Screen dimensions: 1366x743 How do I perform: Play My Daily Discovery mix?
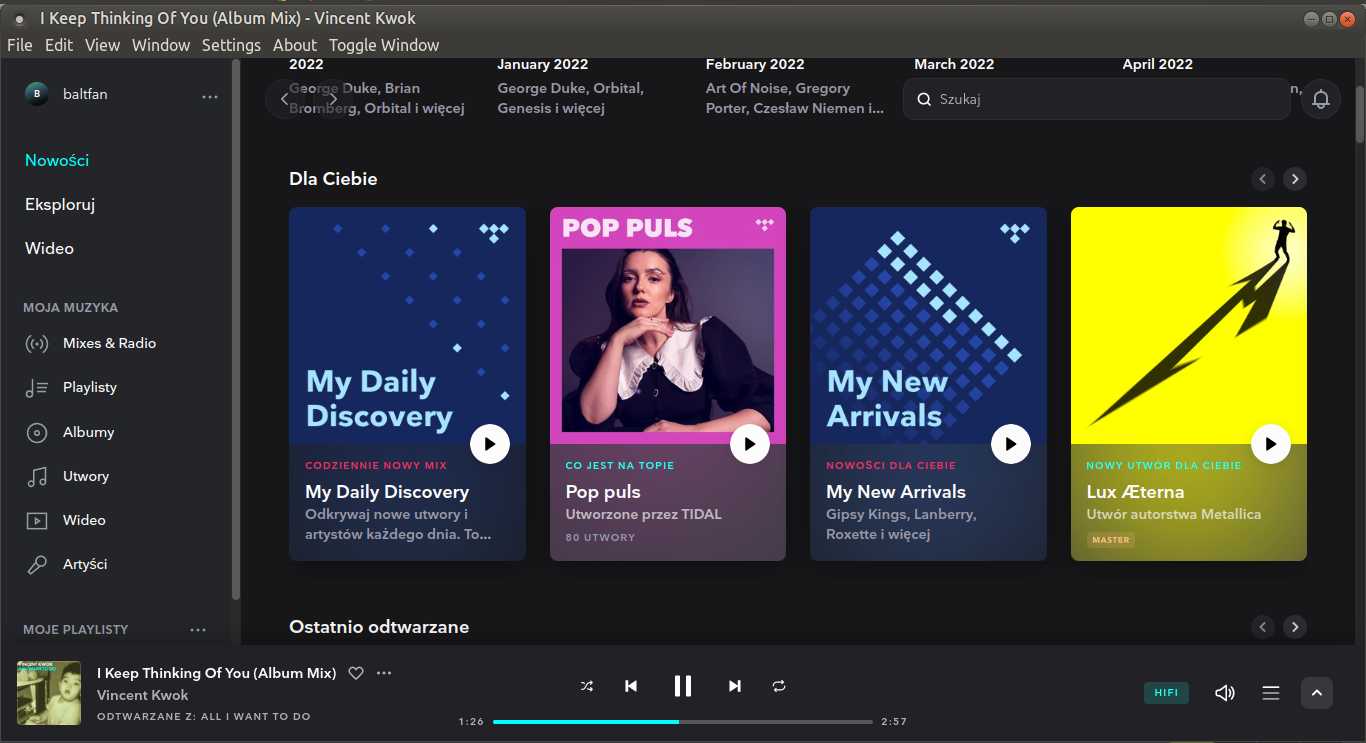(490, 443)
